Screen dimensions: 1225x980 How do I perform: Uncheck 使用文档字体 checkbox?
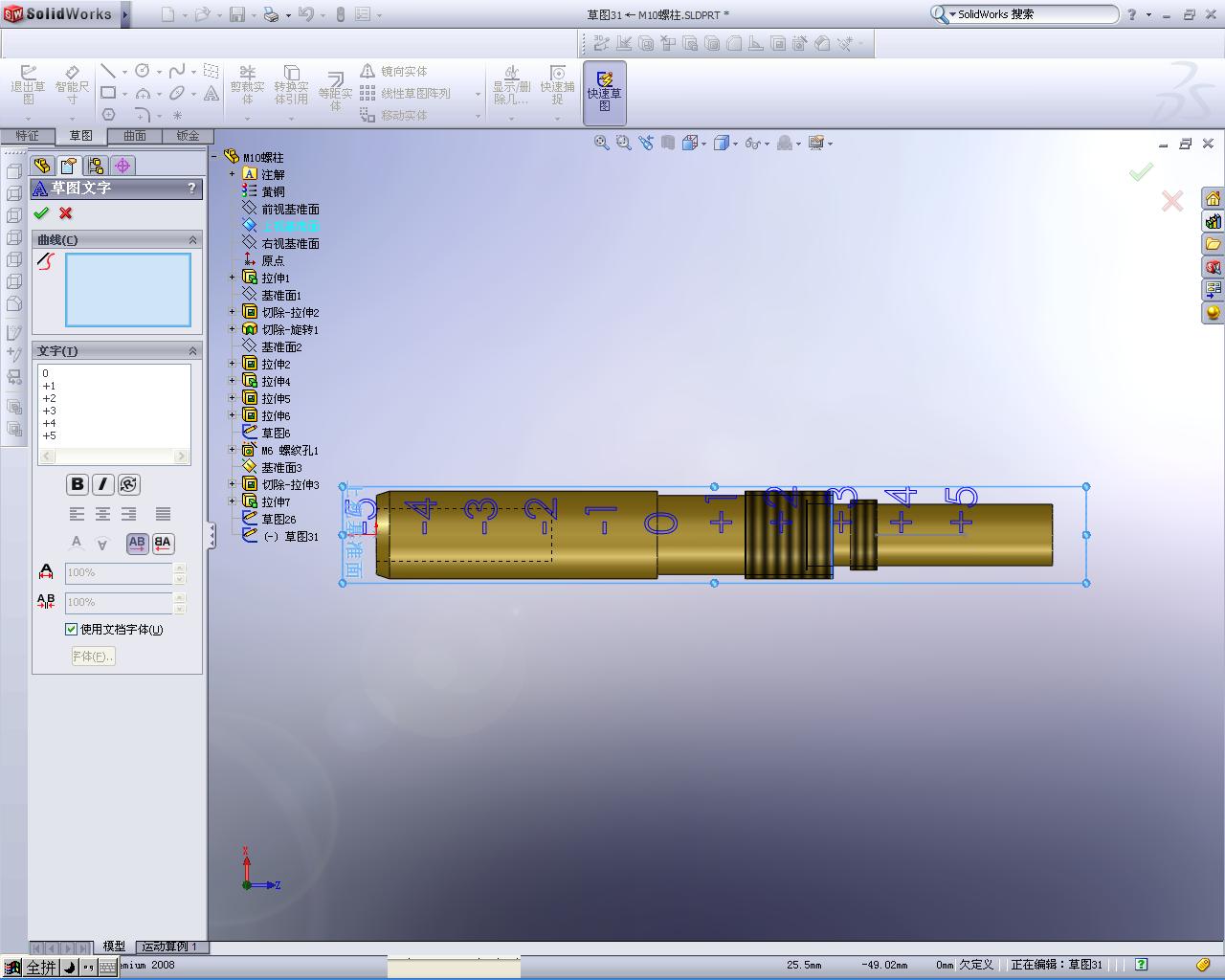[71, 629]
